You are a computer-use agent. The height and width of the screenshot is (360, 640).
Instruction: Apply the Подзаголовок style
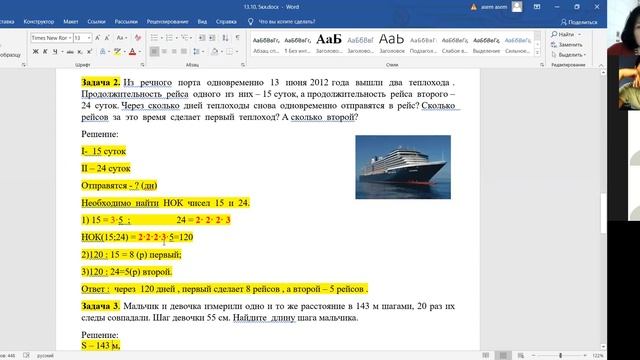(x=423, y=45)
